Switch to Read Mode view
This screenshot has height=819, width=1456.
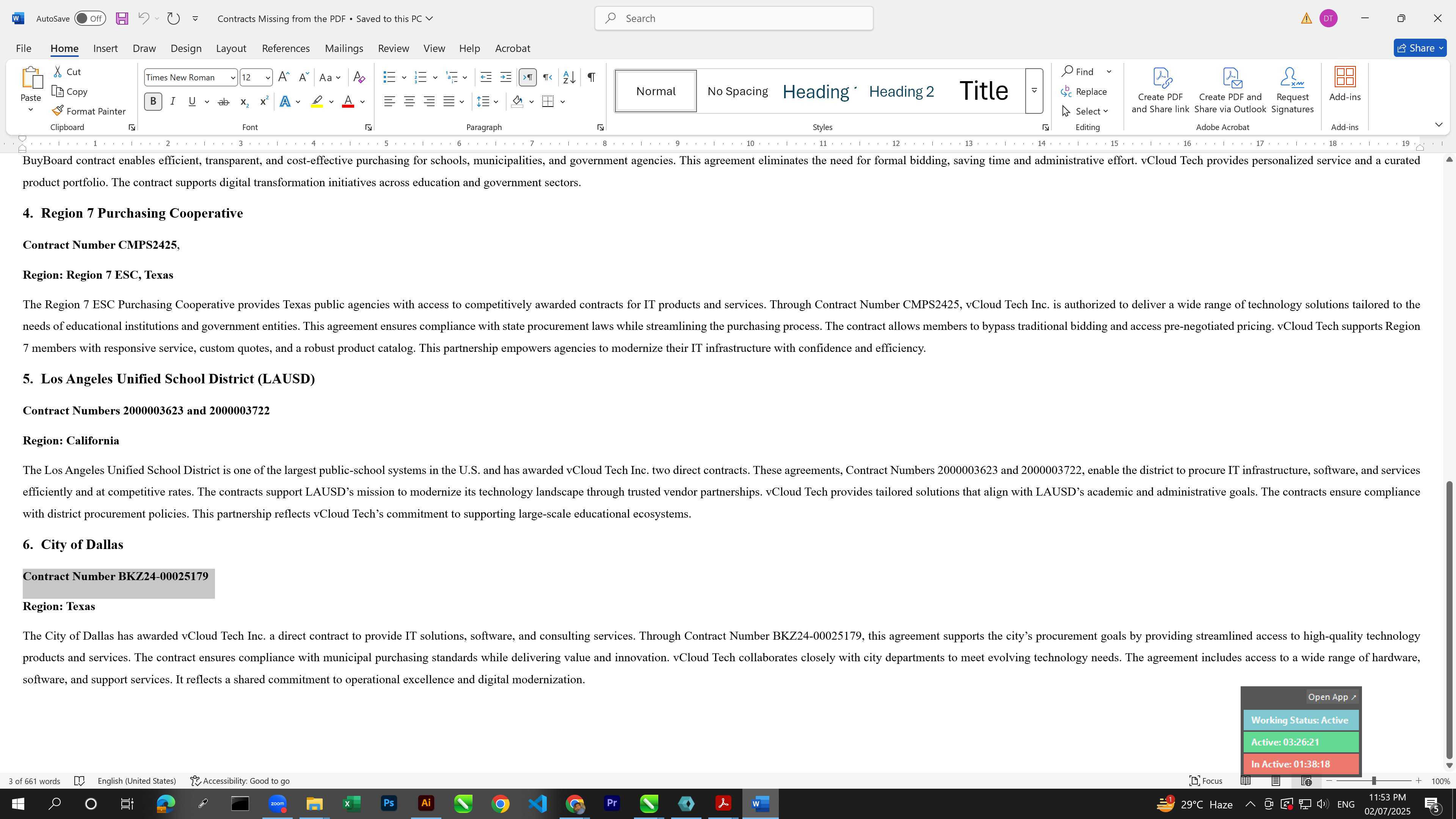[x=1245, y=781]
